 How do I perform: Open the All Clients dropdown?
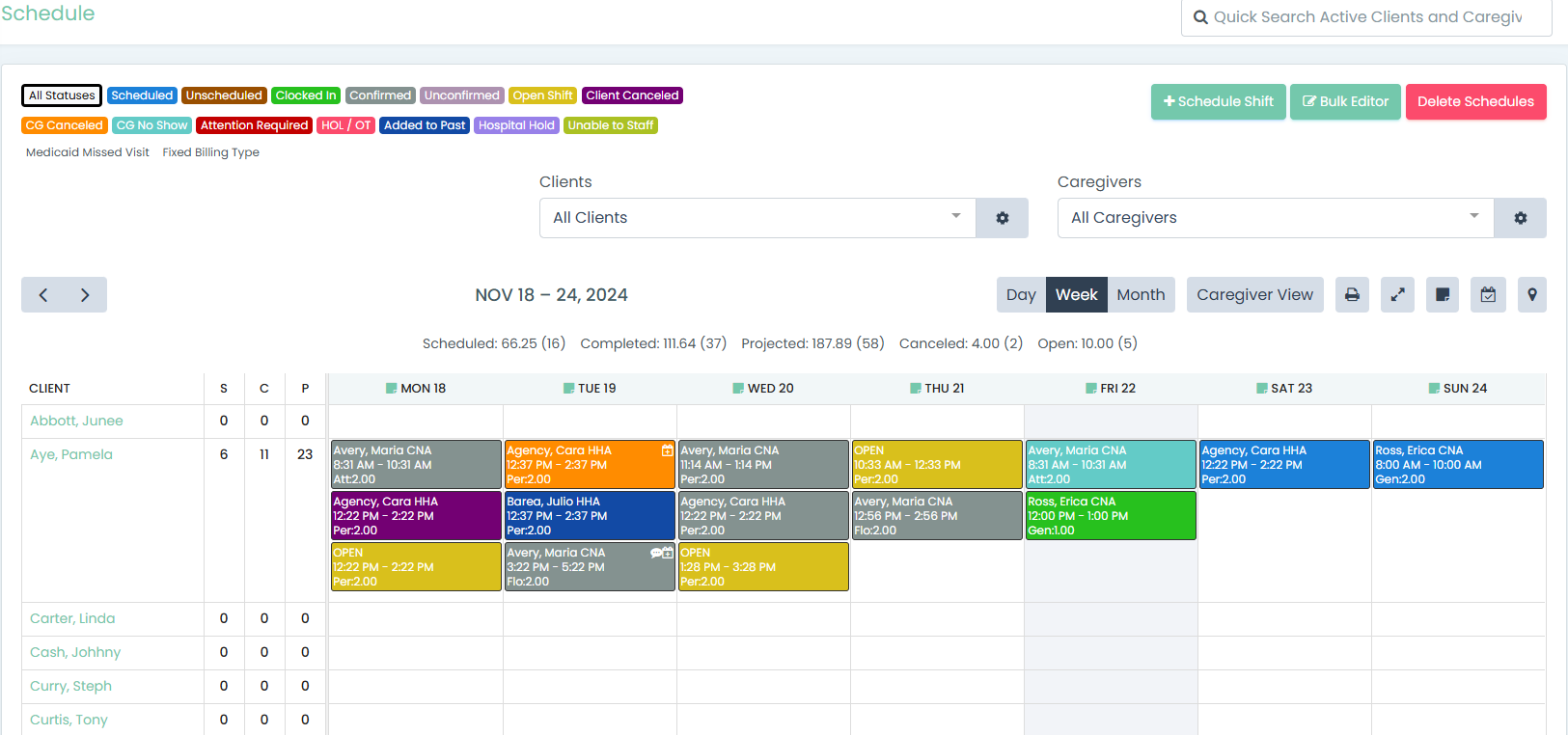[x=757, y=218]
